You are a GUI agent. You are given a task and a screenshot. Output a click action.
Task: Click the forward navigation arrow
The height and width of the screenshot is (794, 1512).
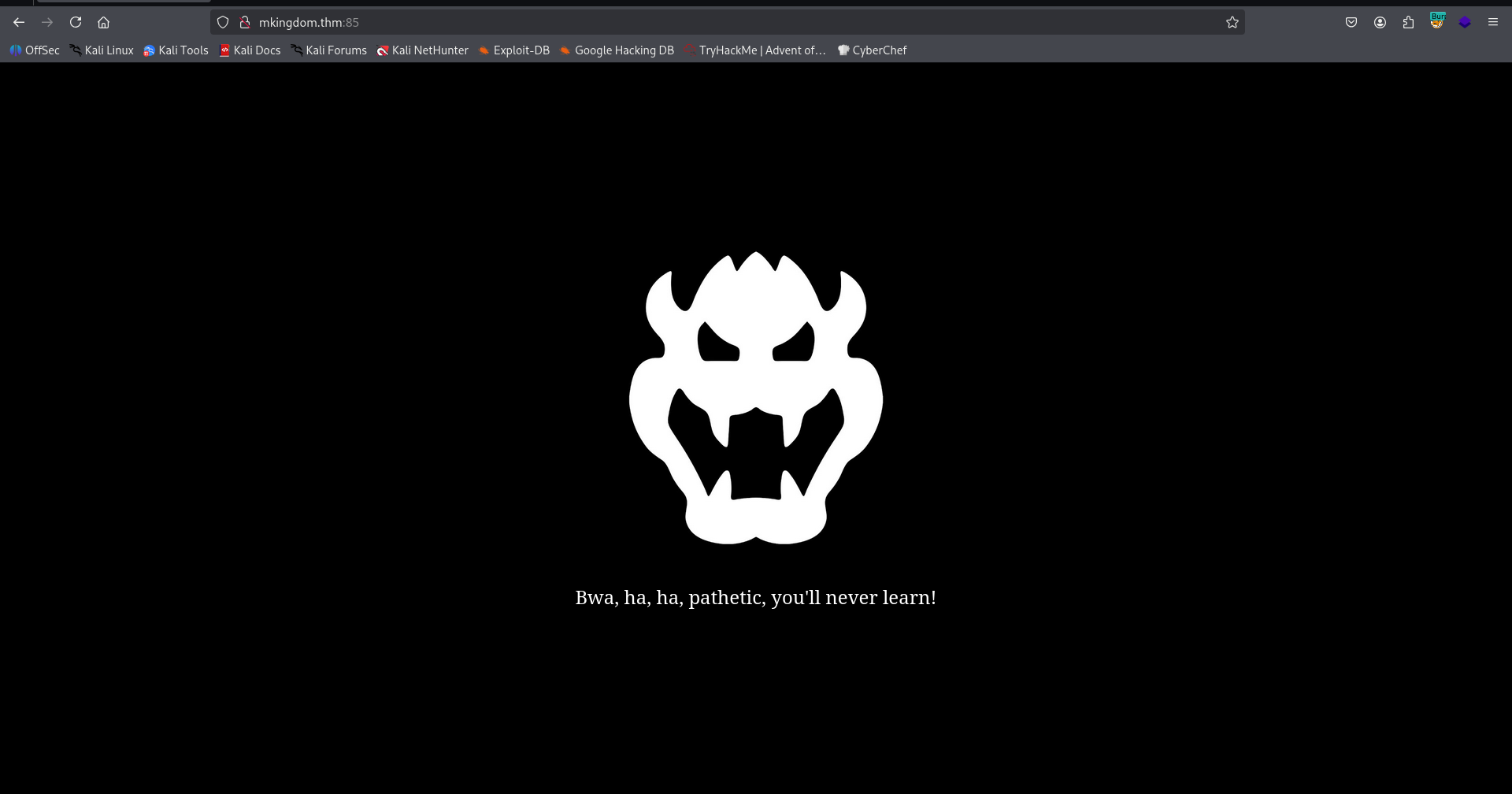(47, 22)
